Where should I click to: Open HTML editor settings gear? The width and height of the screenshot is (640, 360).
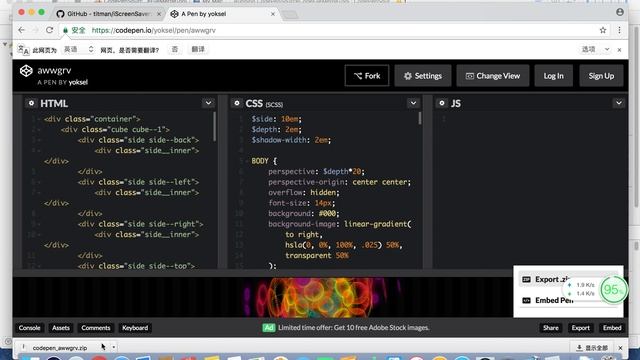[31, 103]
